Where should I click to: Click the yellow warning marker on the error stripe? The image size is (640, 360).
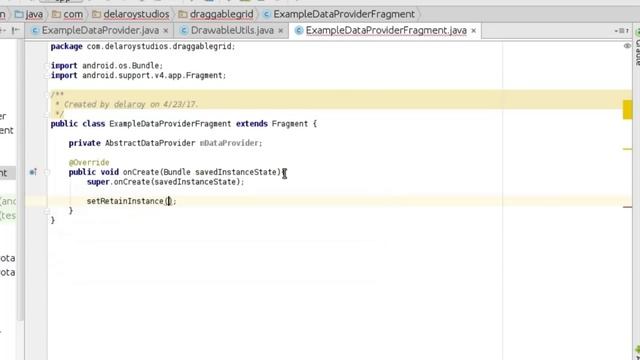(627, 110)
